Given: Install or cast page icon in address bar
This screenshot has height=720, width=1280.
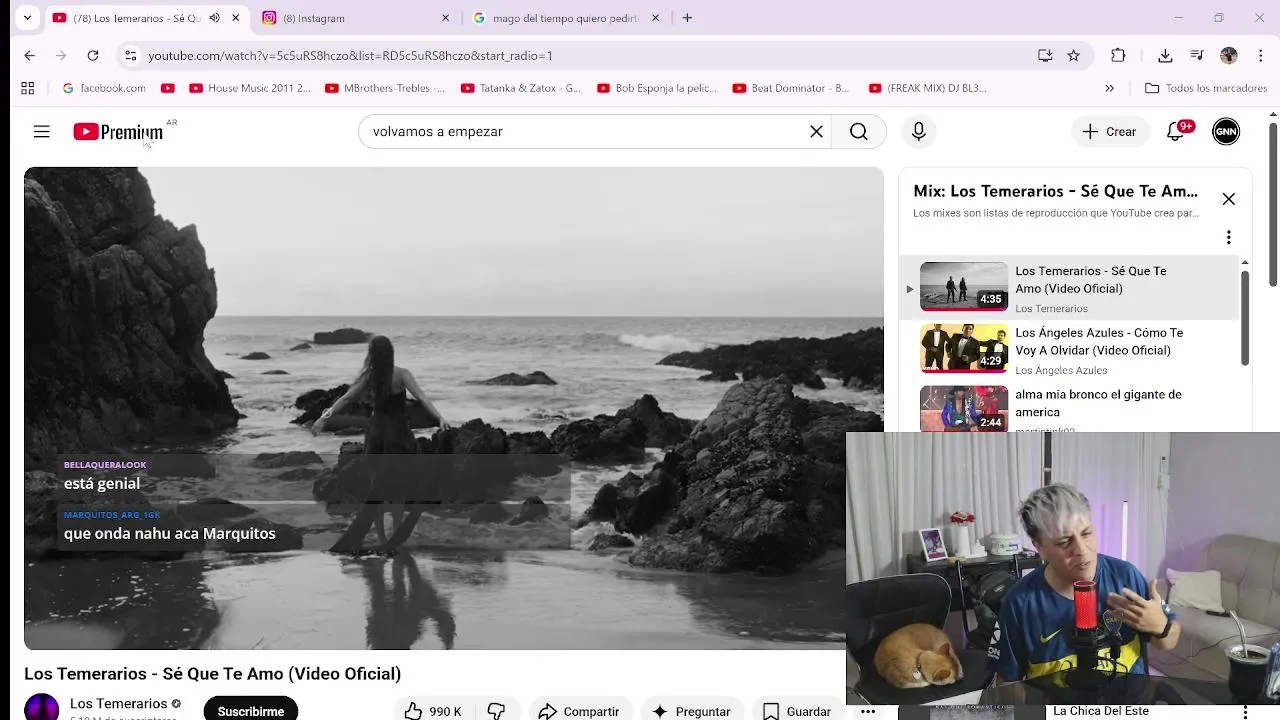Looking at the screenshot, I should click(x=1045, y=56).
